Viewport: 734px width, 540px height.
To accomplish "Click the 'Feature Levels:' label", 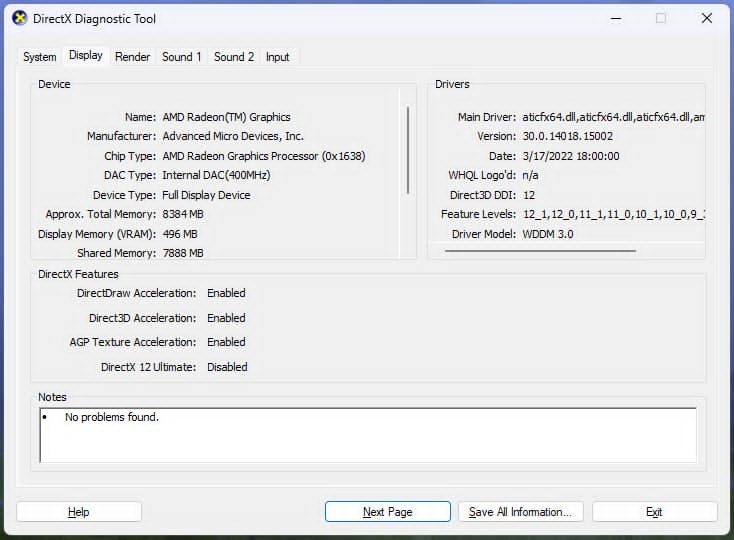I will click(x=478, y=214).
